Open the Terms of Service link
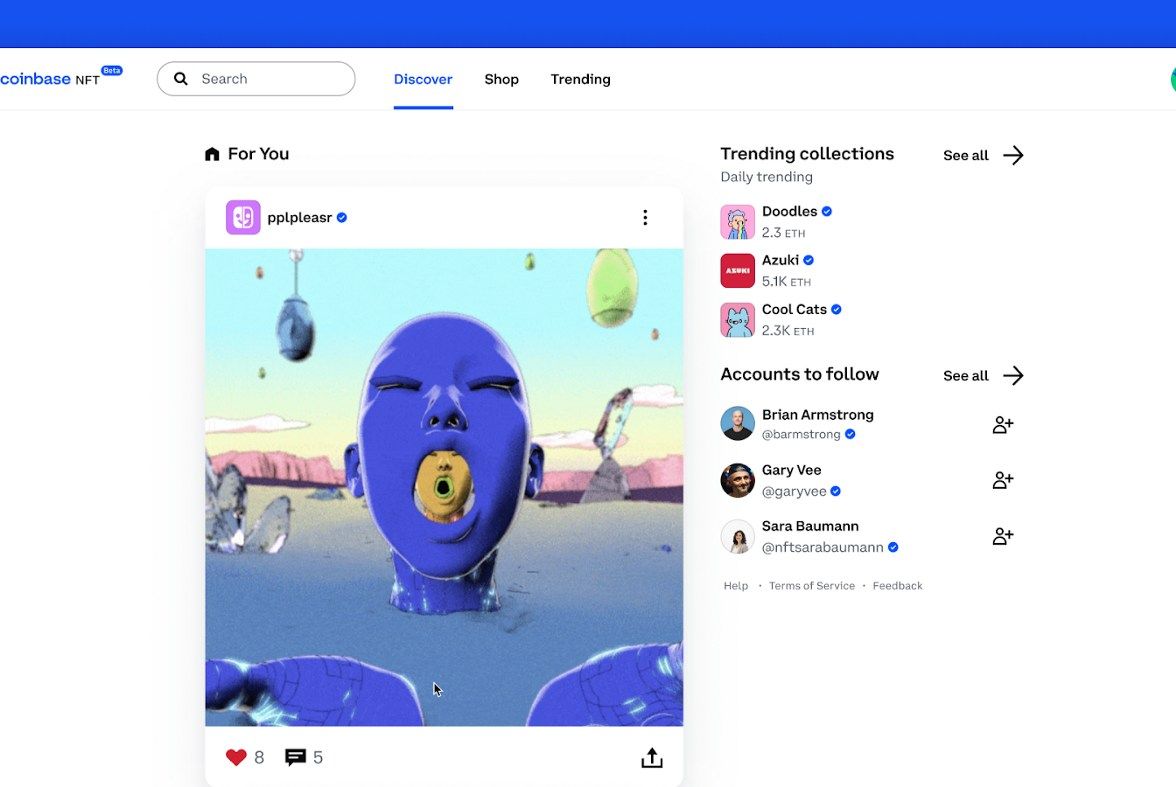Viewport: 1176px width, 787px height. (811, 586)
